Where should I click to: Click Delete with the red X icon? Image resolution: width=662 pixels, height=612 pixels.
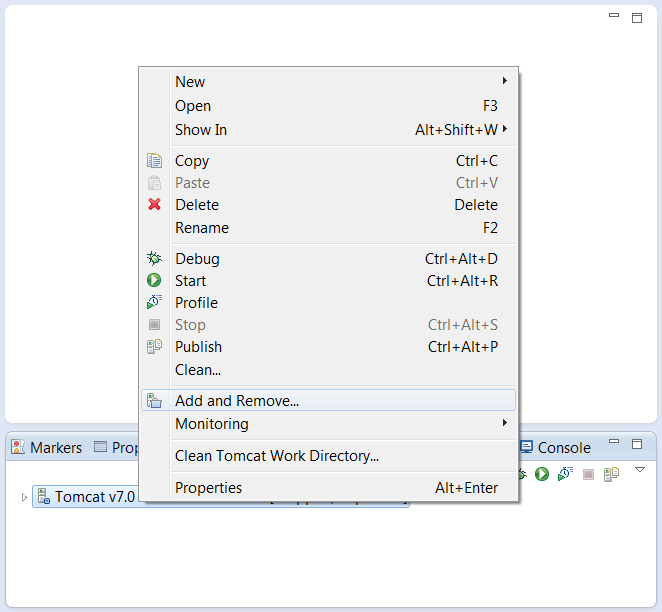tap(196, 205)
